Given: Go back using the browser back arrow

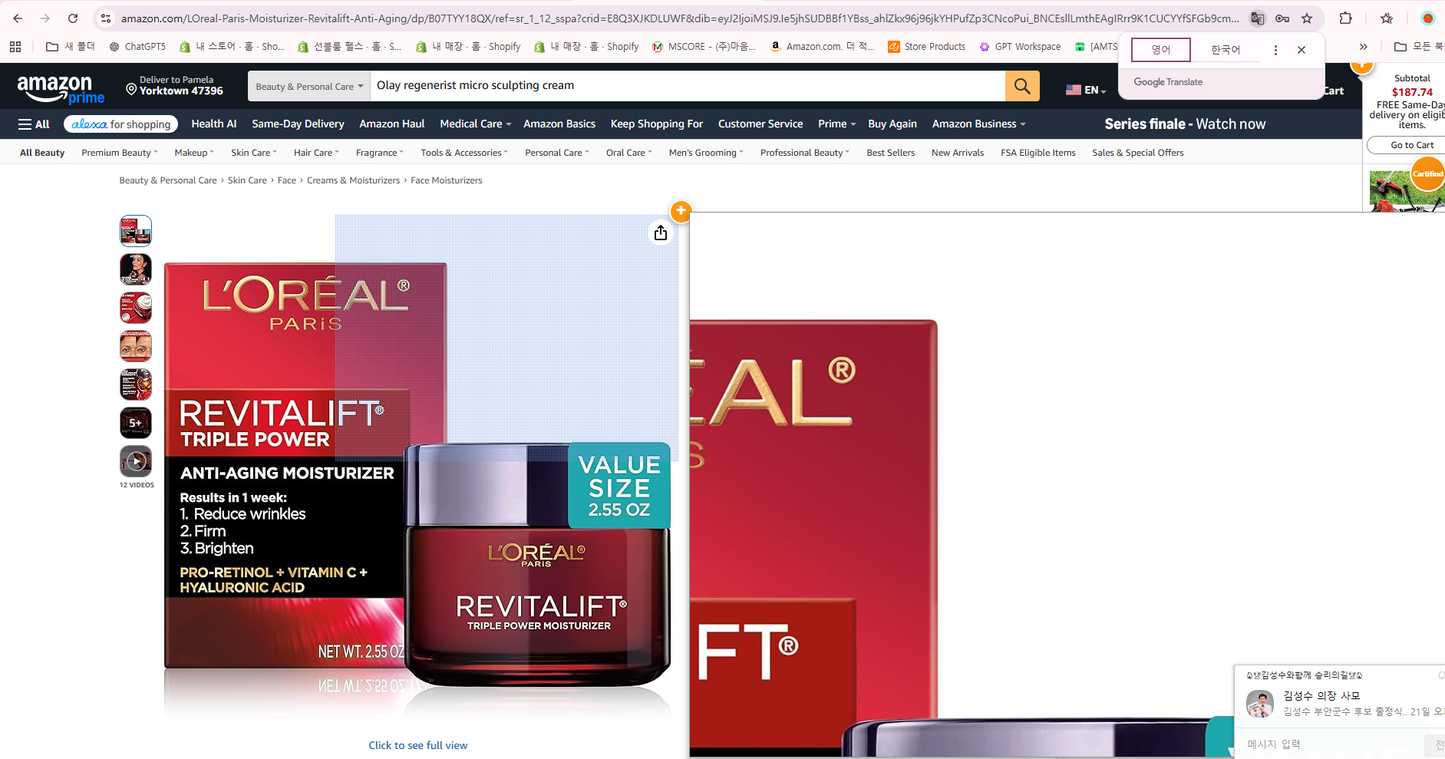Looking at the screenshot, I should (17, 18).
